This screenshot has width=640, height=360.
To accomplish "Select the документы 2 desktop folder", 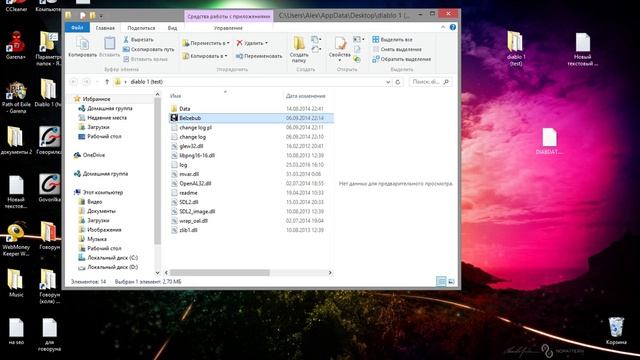I will point(16,140).
